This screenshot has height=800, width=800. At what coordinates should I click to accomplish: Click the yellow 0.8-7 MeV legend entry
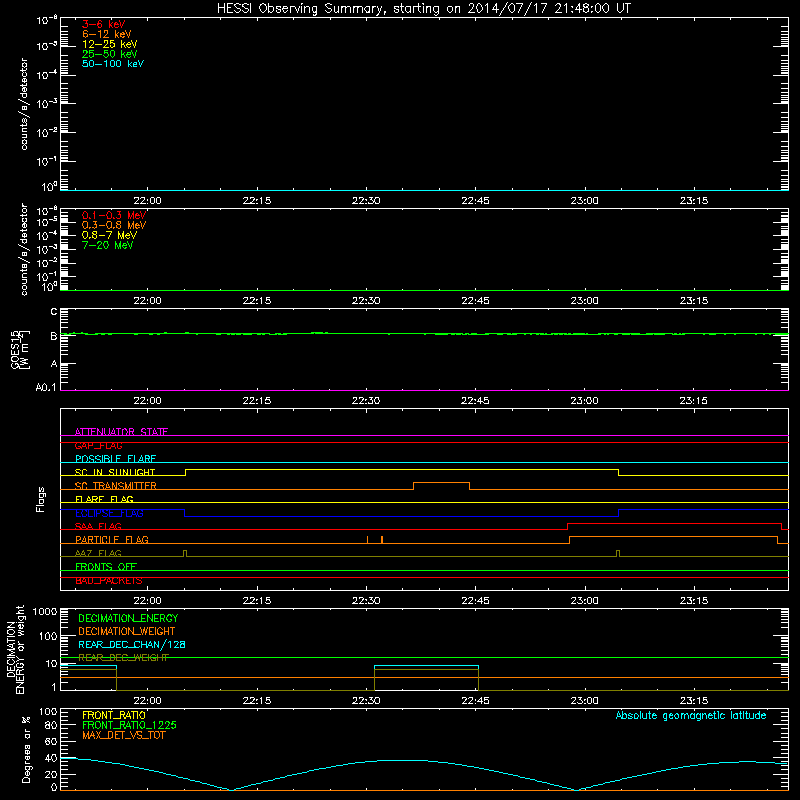pos(110,235)
